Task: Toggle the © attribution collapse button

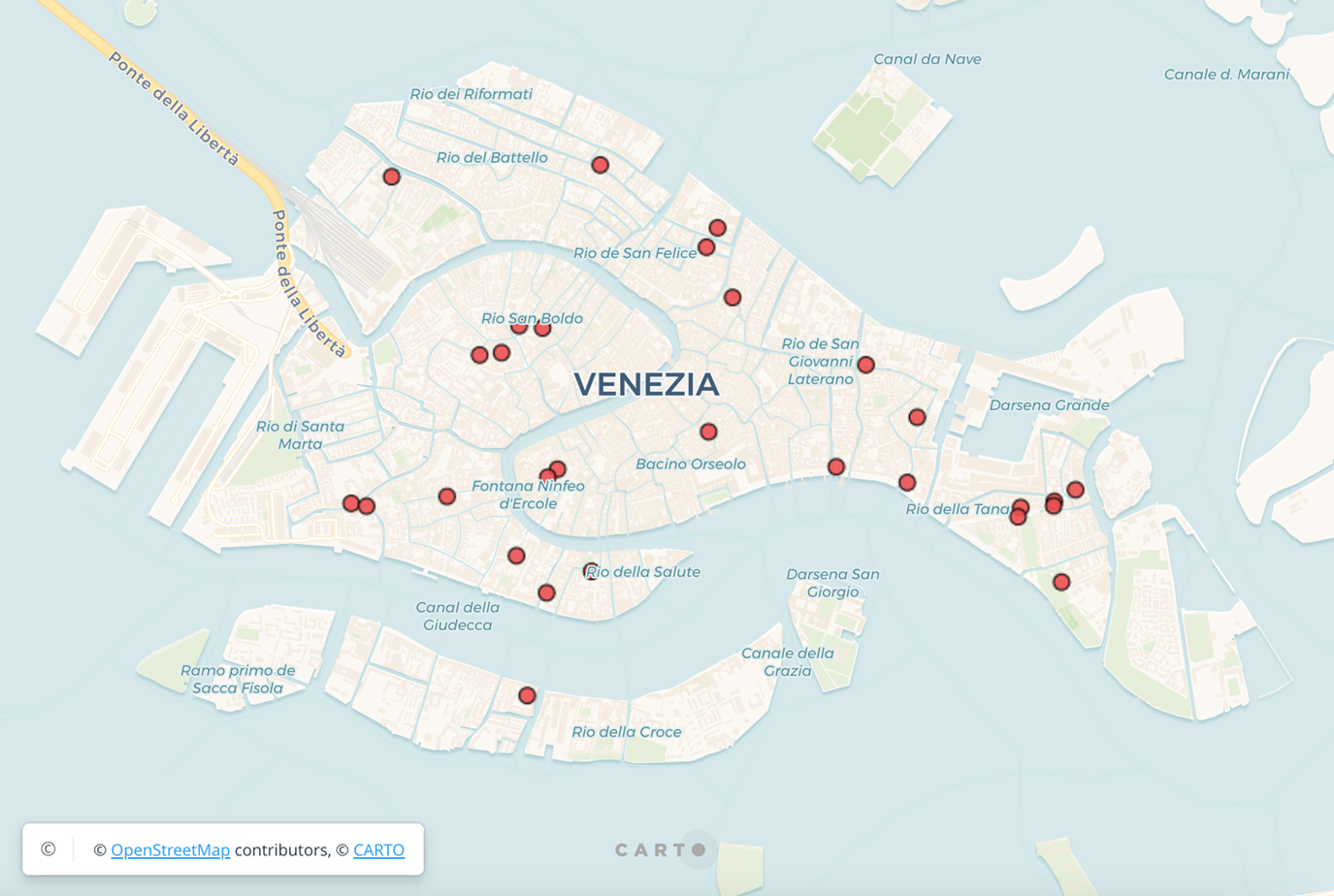Action: pyautogui.click(x=49, y=849)
